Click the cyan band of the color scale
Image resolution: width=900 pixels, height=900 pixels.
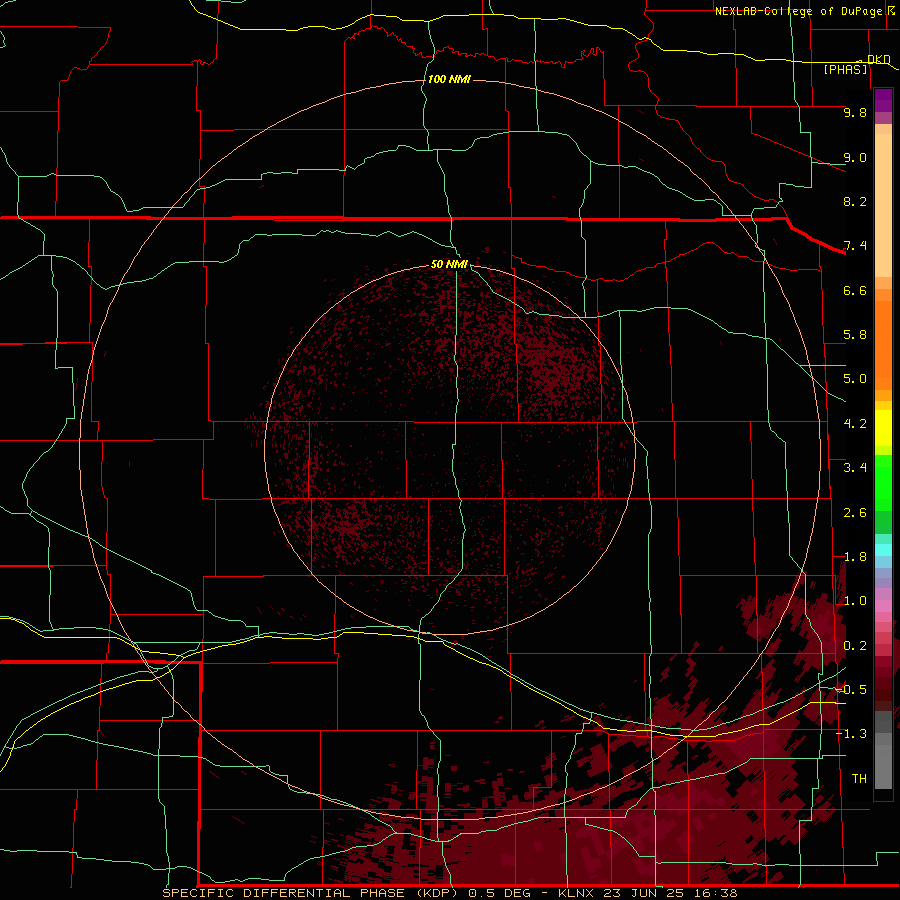tap(883, 550)
